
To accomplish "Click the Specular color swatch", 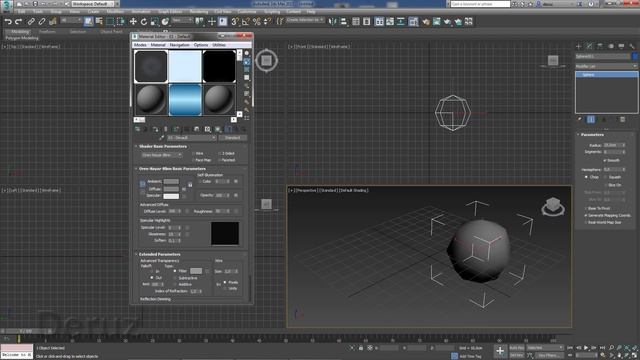I will click(171, 196).
